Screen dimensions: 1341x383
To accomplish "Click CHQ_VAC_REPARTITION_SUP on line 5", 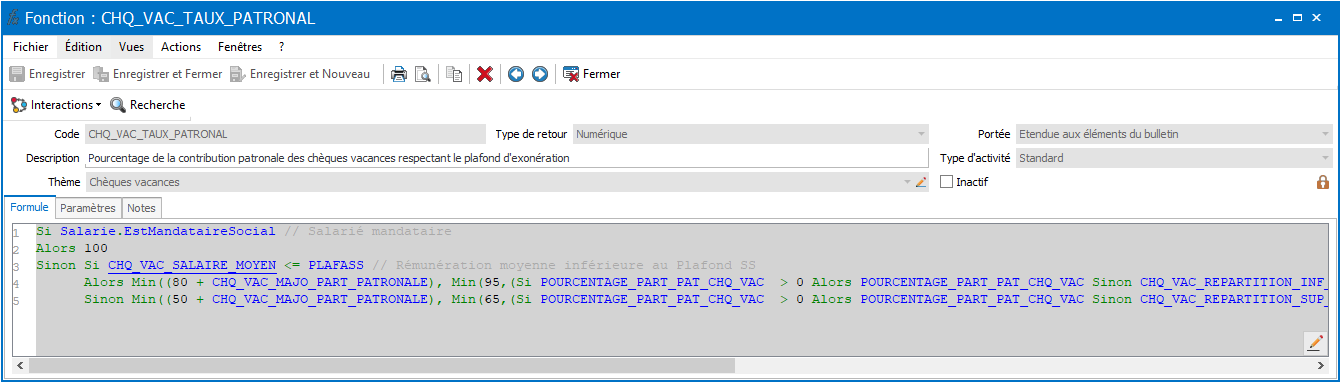I will pos(1233,300).
